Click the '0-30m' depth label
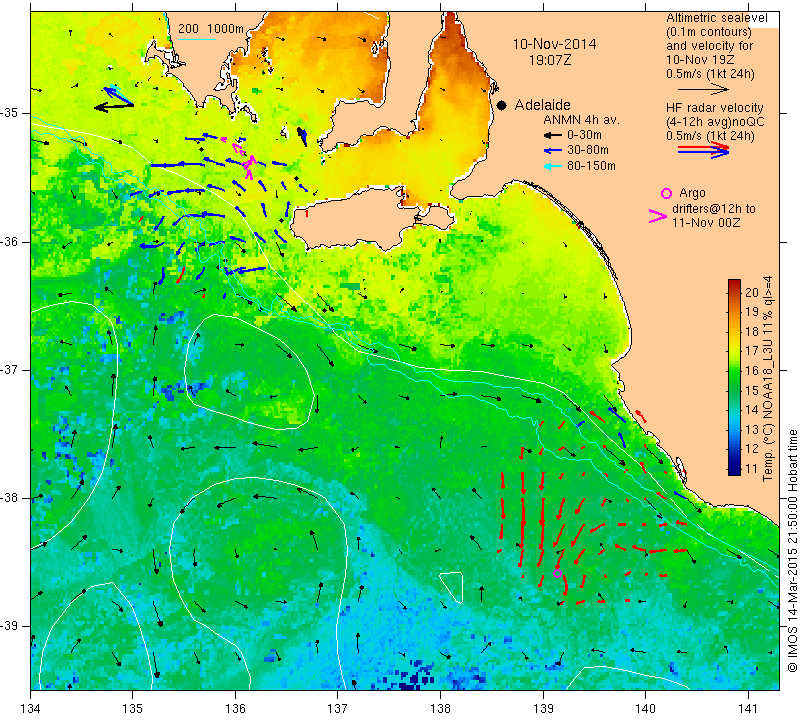The height and width of the screenshot is (720, 800). coord(584,135)
